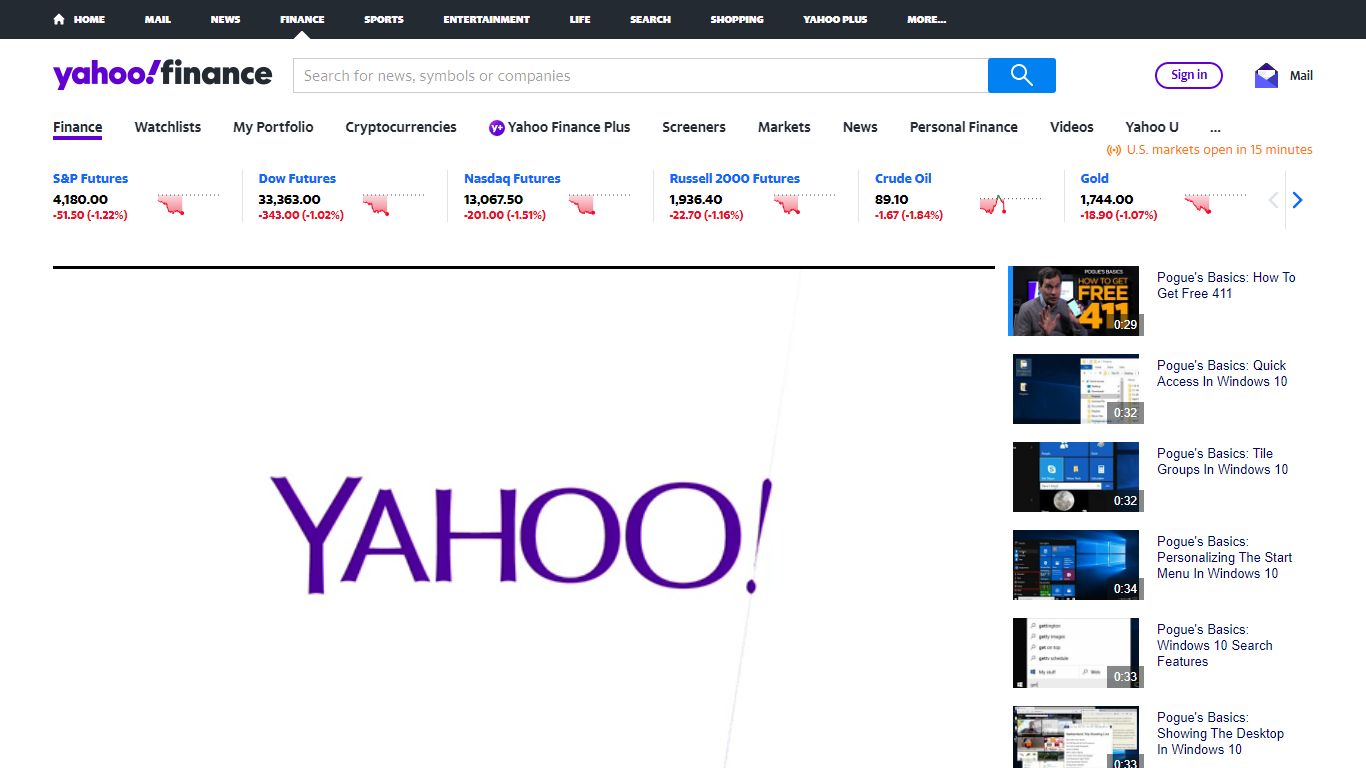1366x768 pixels.
Task: Open the Crude Oil quote link
Action: coord(903,179)
